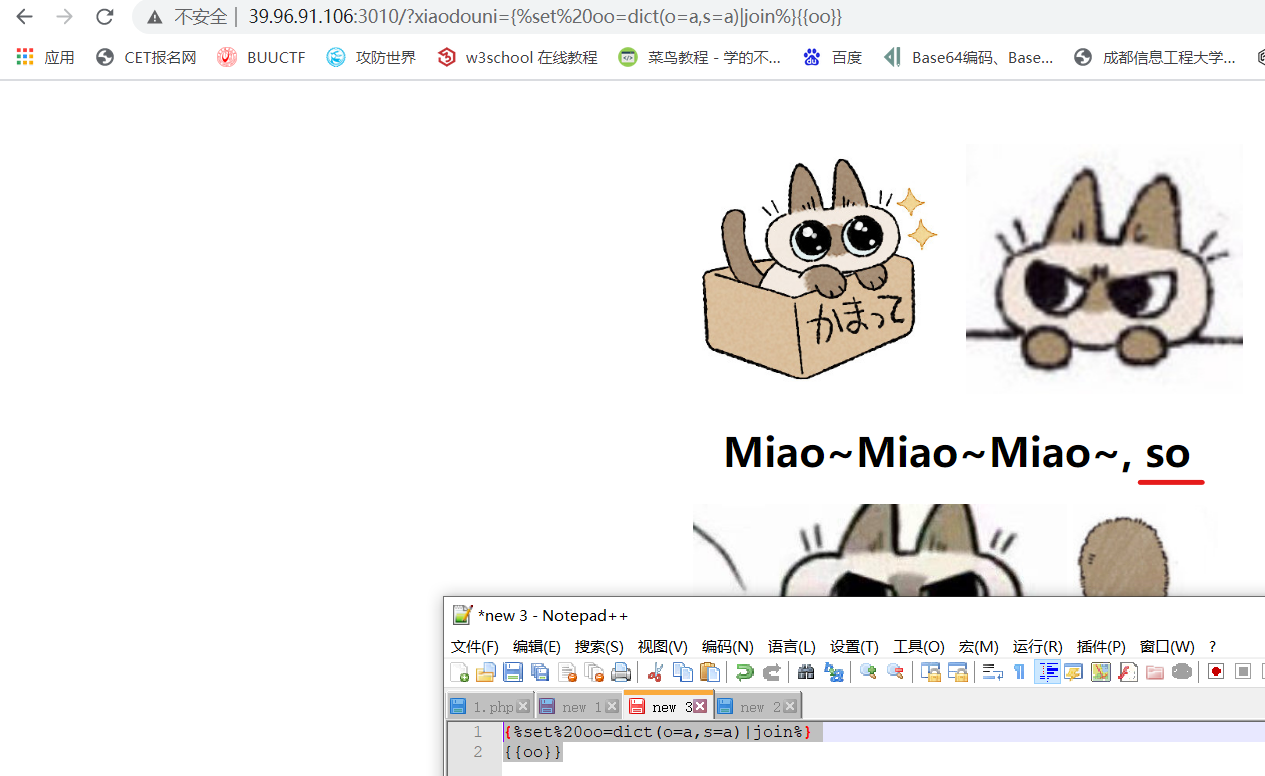Reload the browser page

pos(104,17)
